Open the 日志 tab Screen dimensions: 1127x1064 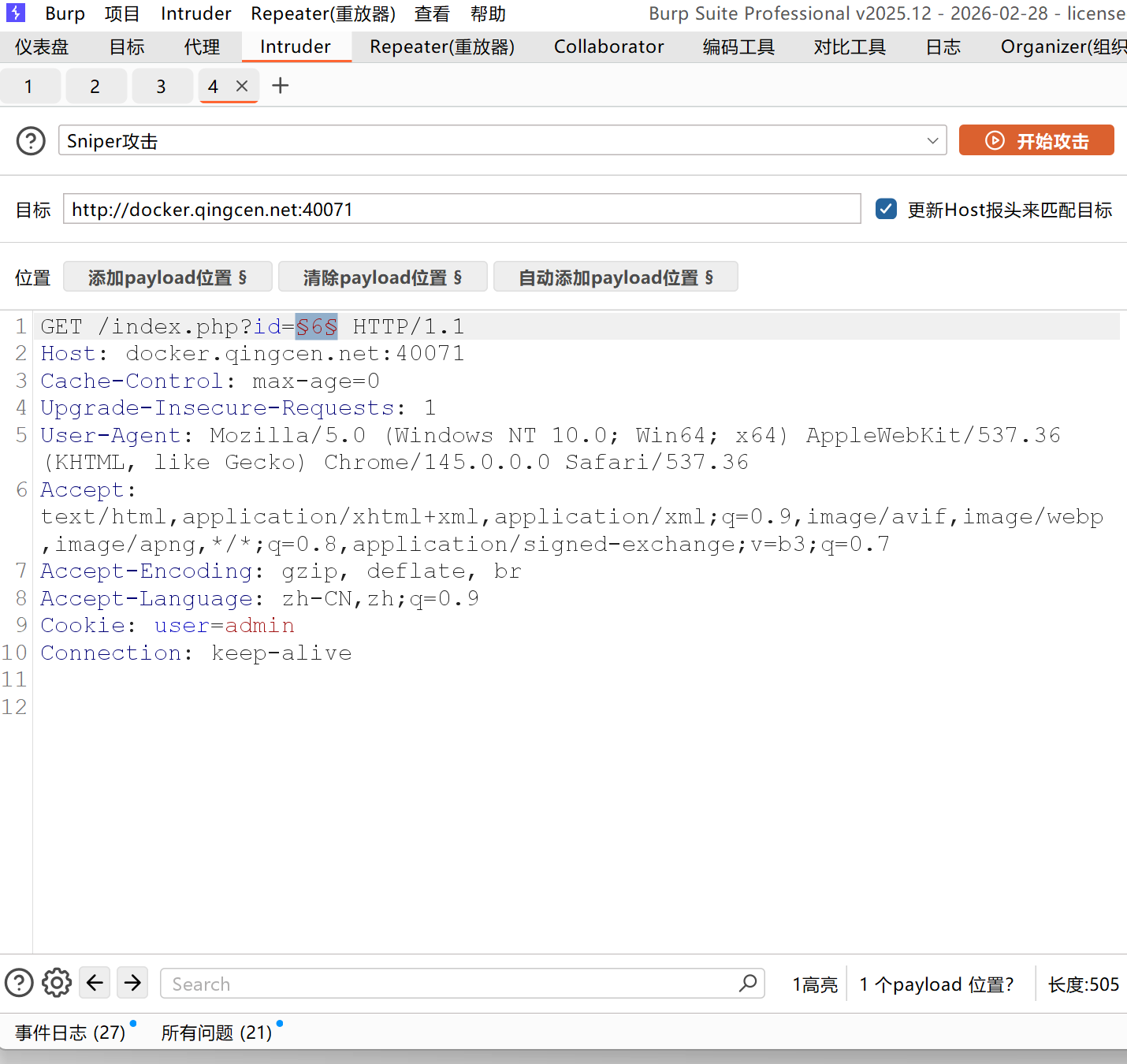click(943, 47)
